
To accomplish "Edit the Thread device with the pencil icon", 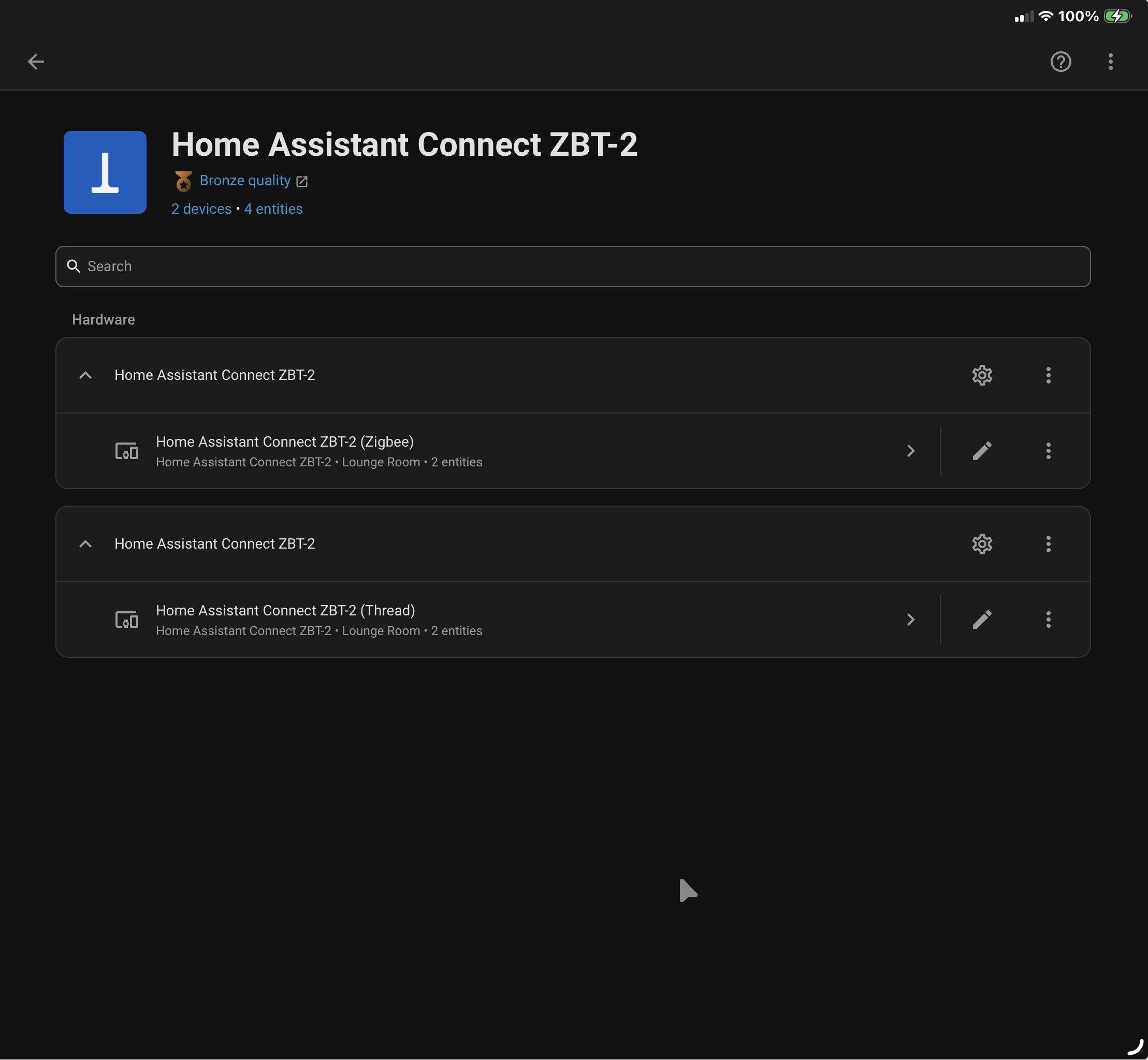I will coord(982,620).
